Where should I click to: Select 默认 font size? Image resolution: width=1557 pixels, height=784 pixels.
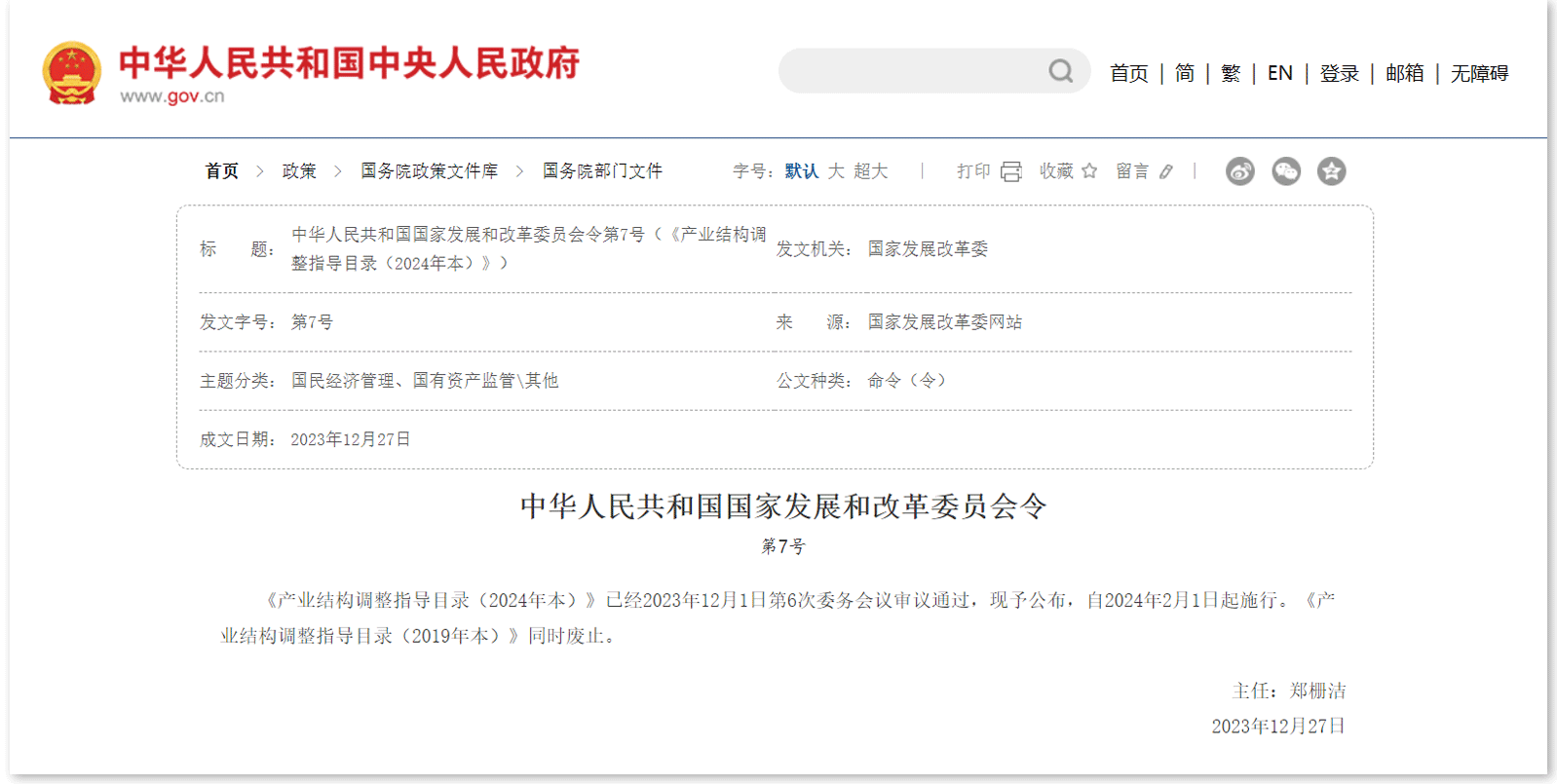(802, 171)
